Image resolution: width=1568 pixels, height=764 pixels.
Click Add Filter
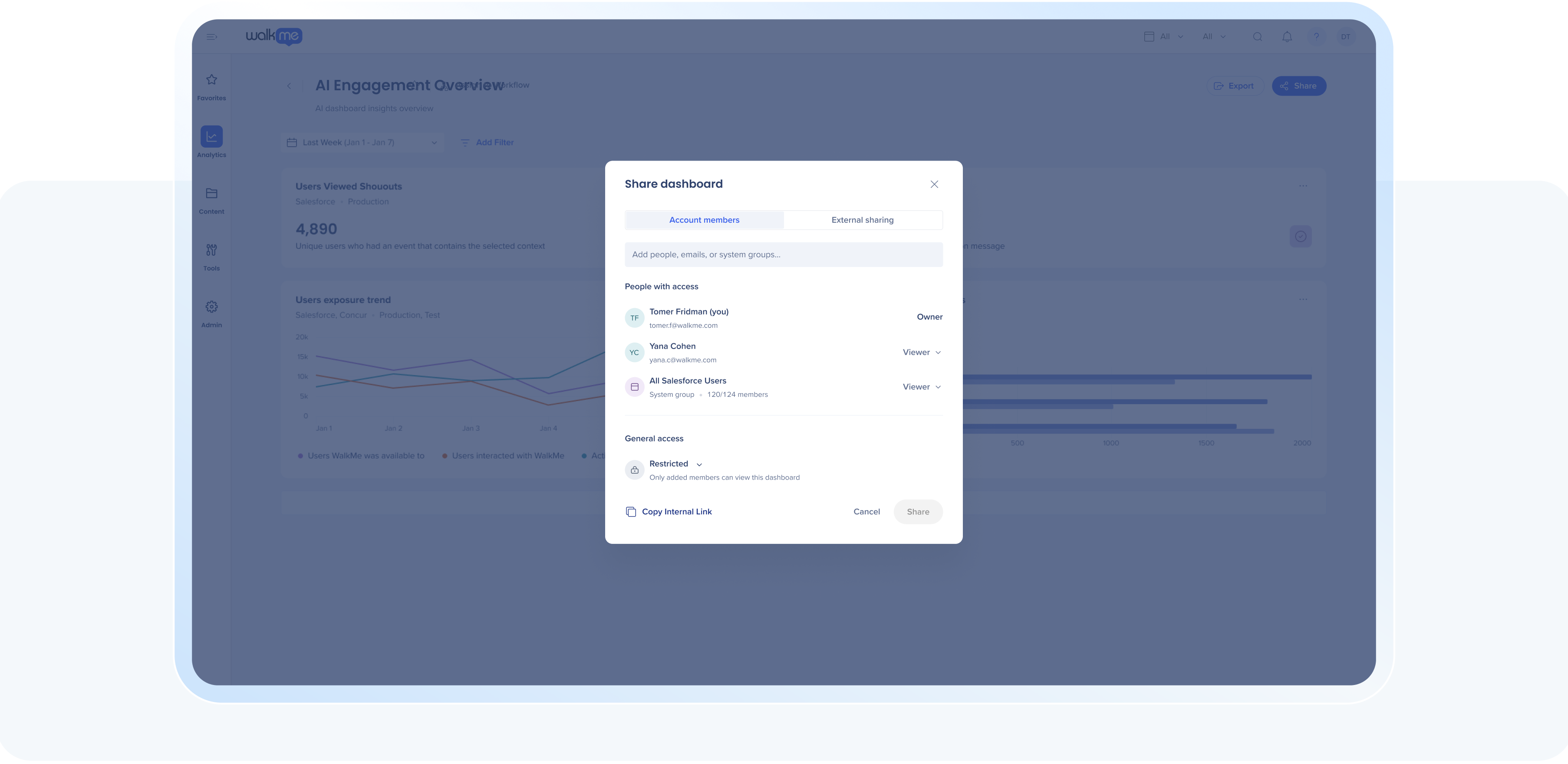coord(487,142)
